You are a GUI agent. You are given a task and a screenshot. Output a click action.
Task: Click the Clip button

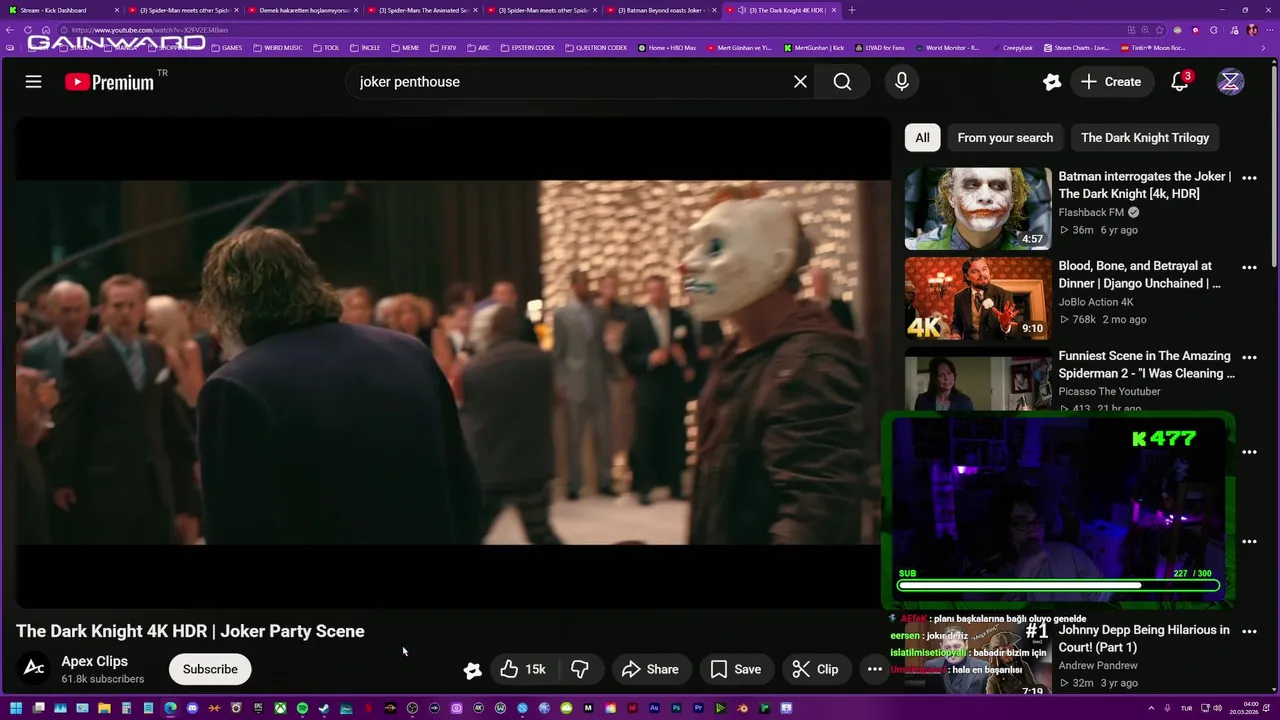[816, 669]
